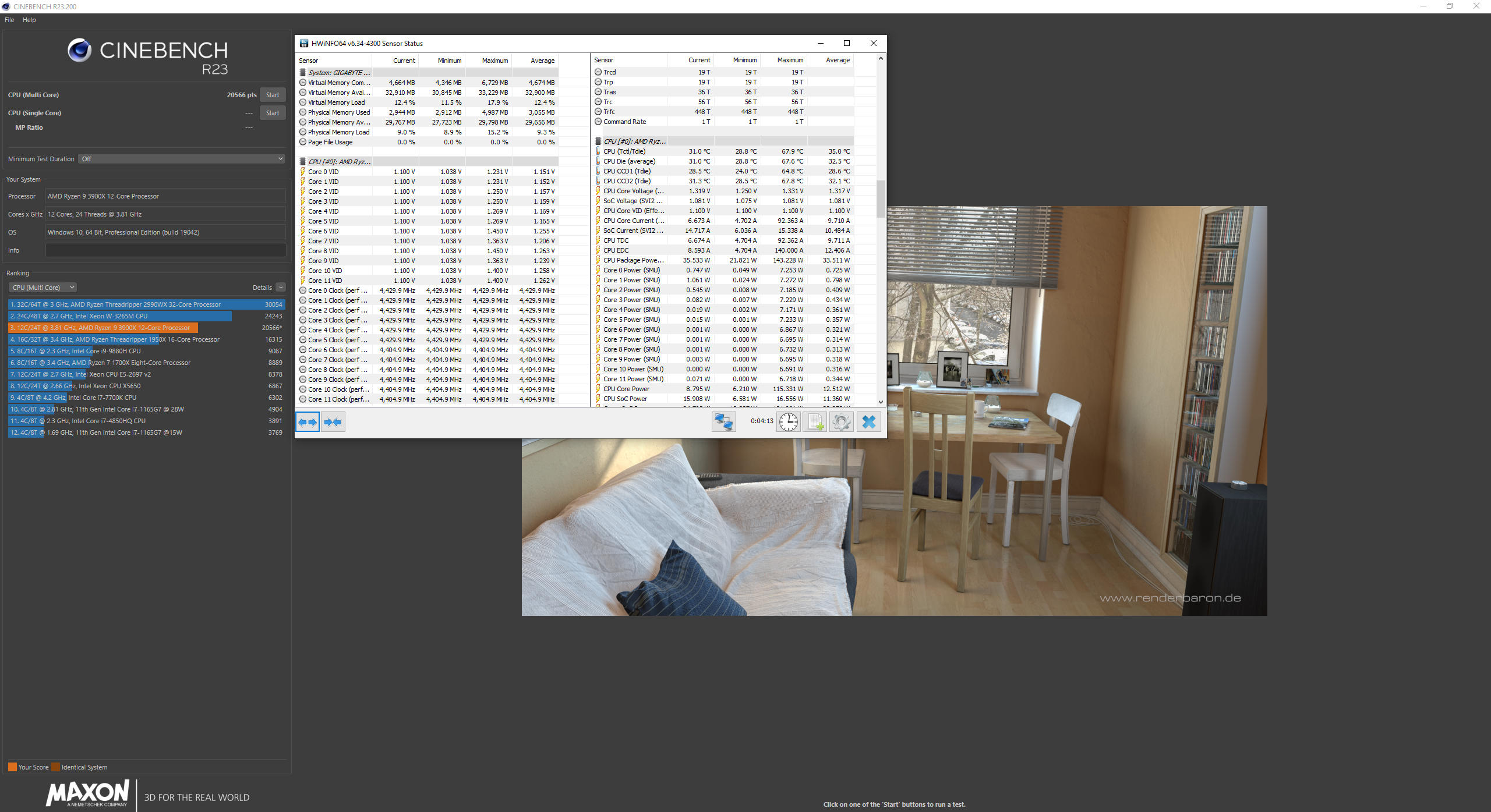Open the Minimum Test Duration dropdown

tap(182, 159)
